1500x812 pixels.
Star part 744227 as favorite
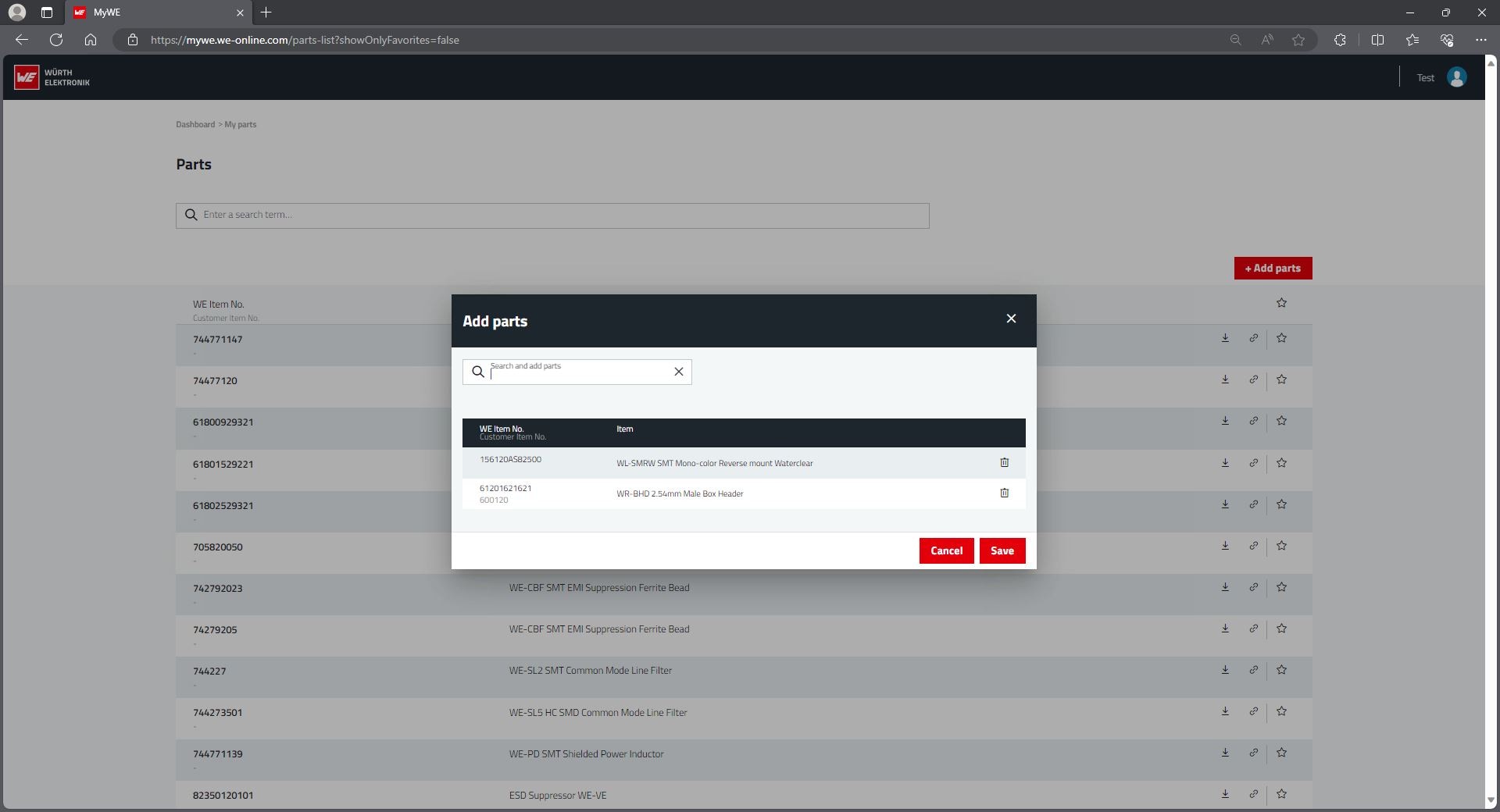1281,670
